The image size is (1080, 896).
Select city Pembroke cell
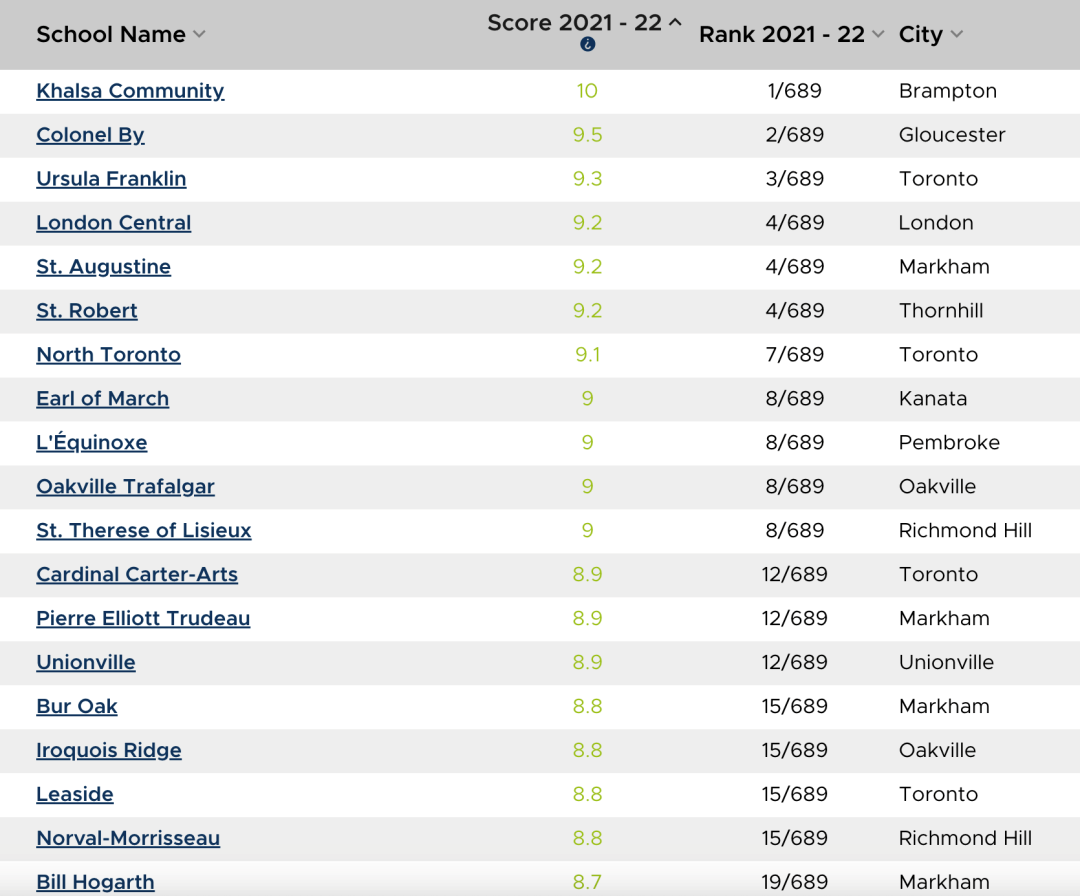[949, 443]
